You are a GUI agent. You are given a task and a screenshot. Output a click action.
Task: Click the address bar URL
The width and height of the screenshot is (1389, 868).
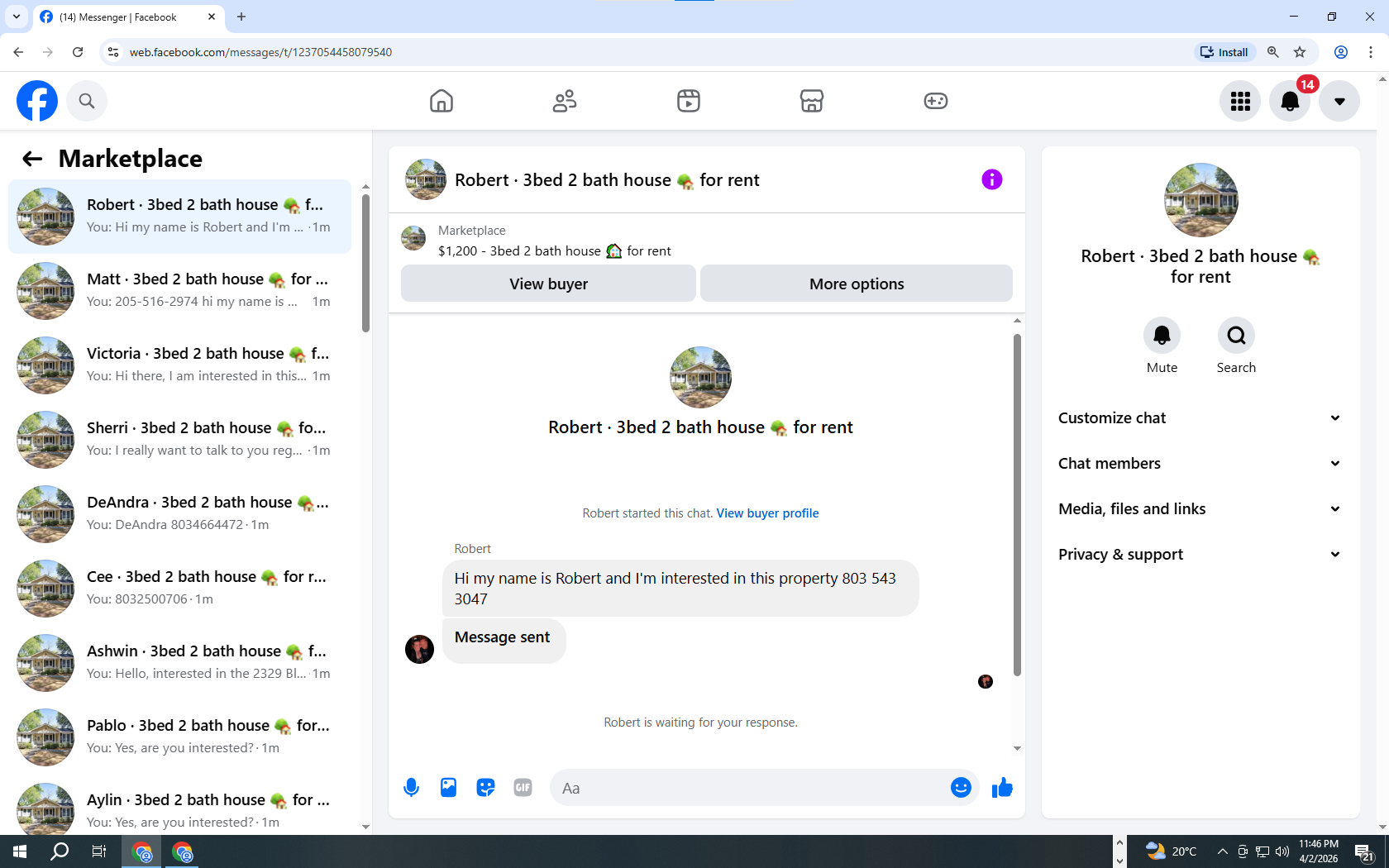click(260, 52)
